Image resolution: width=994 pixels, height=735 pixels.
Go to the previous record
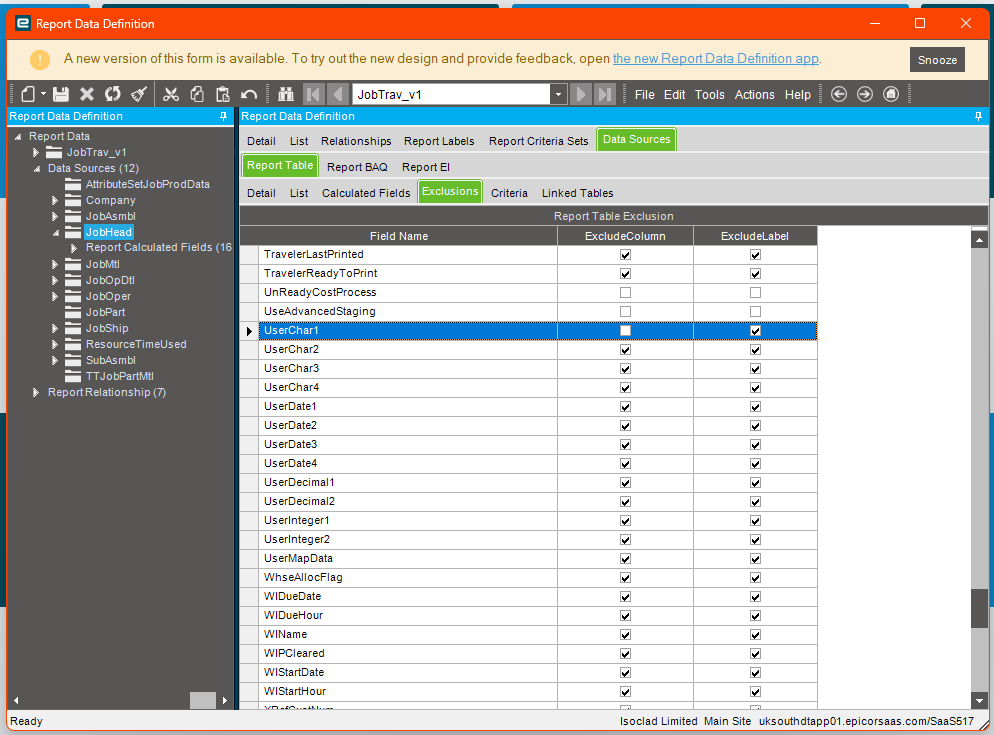[x=337, y=94]
